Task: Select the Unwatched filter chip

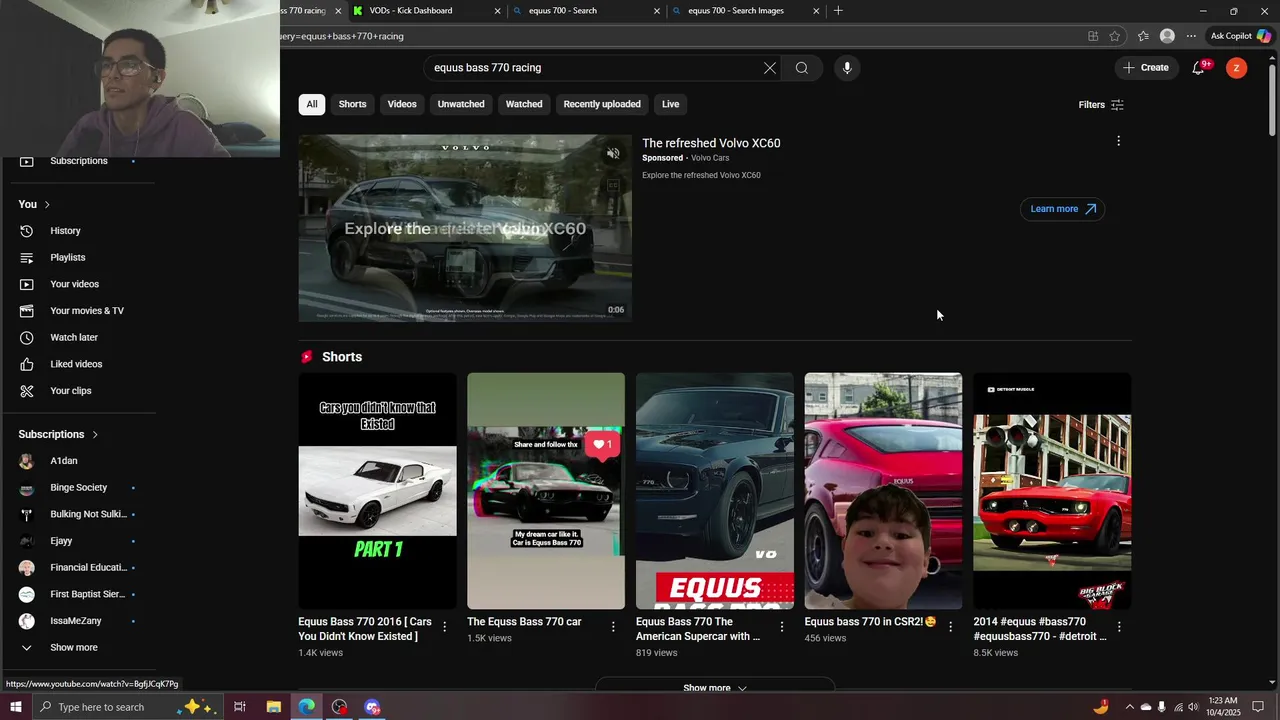Action: (461, 104)
